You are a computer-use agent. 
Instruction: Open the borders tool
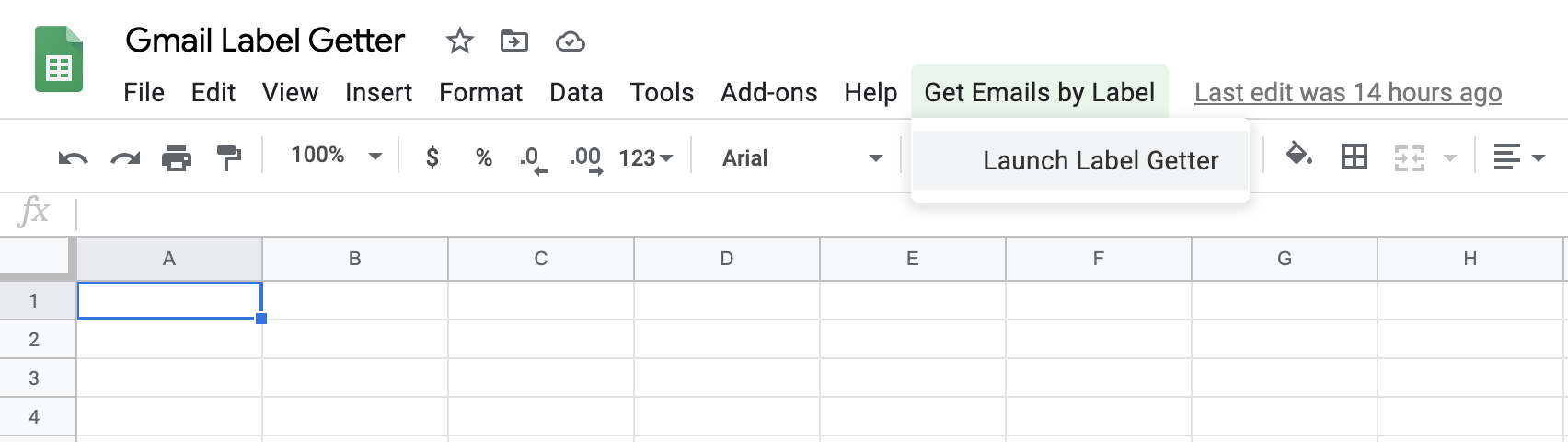tap(1354, 157)
